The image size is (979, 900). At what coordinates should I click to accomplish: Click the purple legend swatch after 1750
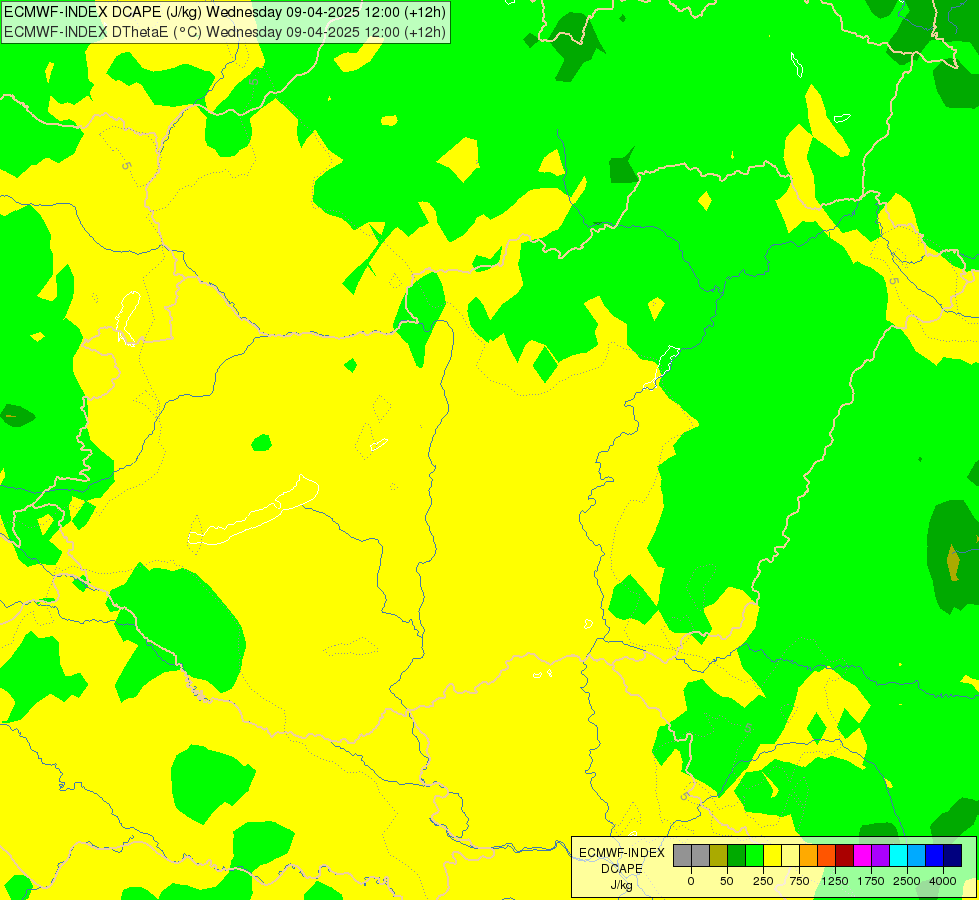pyautogui.click(x=881, y=856)
